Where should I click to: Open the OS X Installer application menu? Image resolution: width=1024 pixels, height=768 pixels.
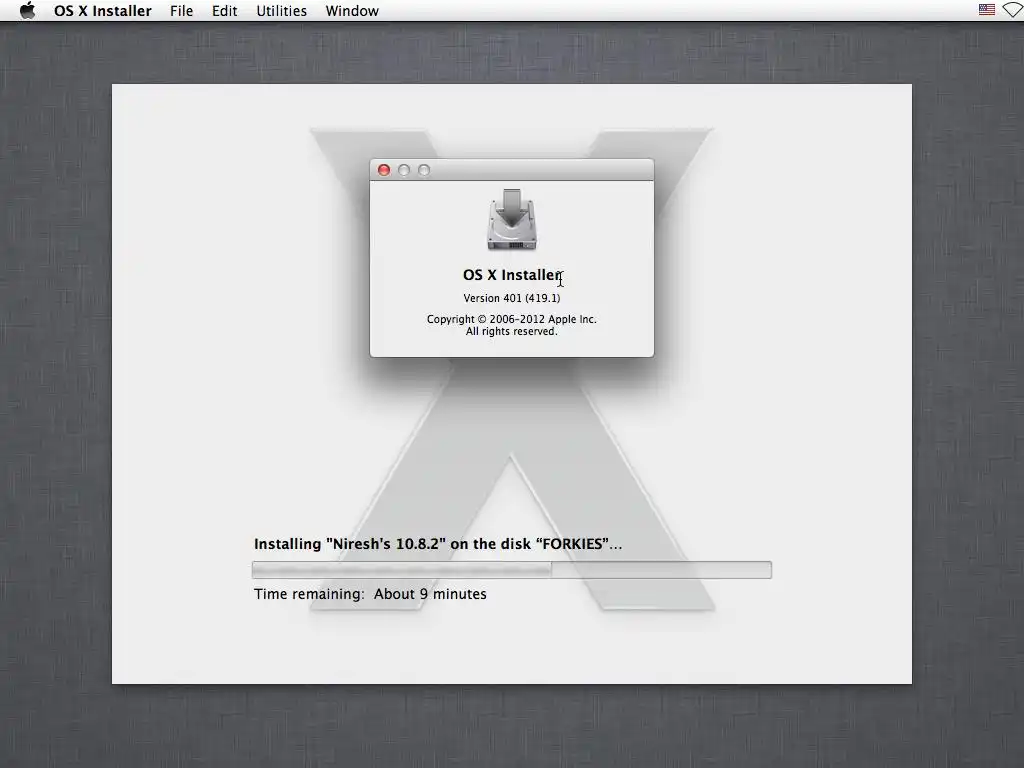pos(103,11)
